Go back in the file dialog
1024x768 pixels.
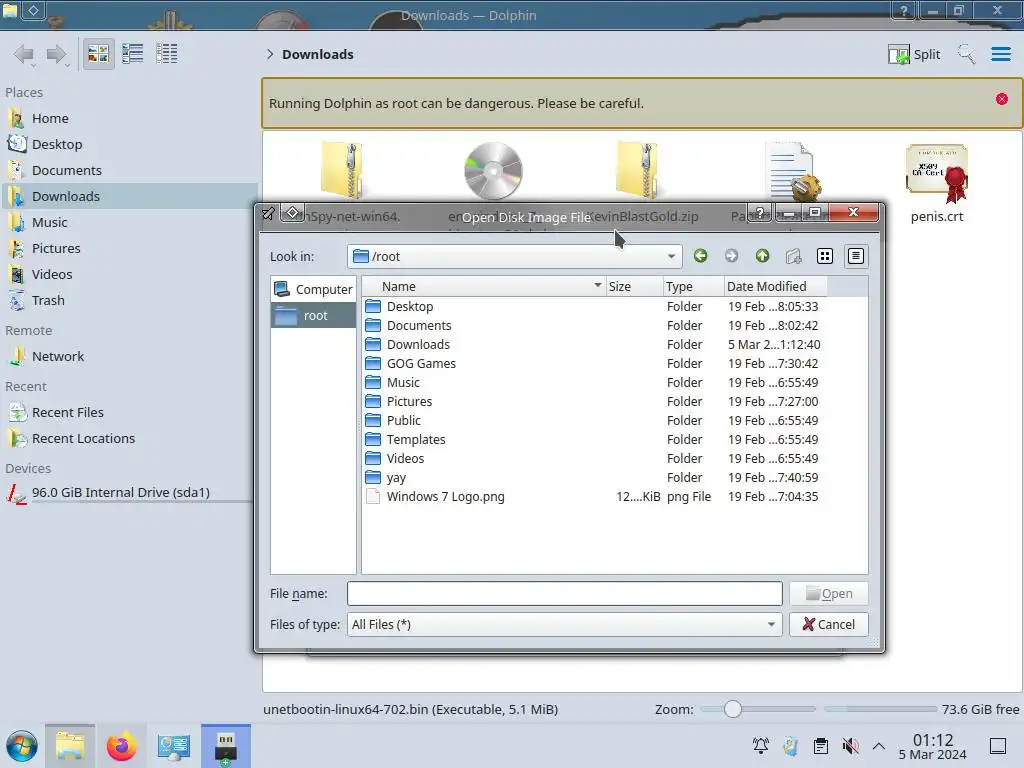(700, 256)
